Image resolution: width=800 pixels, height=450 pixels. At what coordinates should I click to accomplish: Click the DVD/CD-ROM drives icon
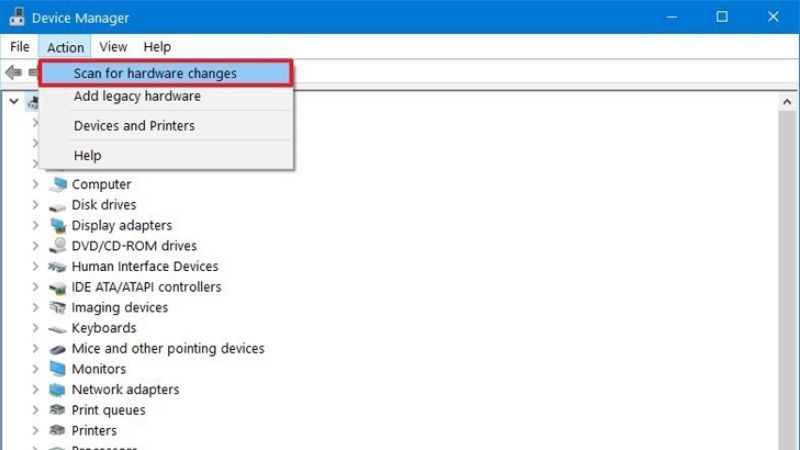tap(59, 246)
